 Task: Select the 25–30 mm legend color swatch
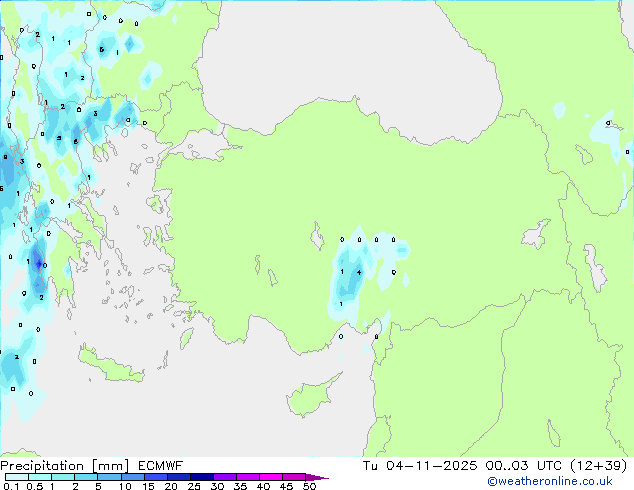point(201,477)
